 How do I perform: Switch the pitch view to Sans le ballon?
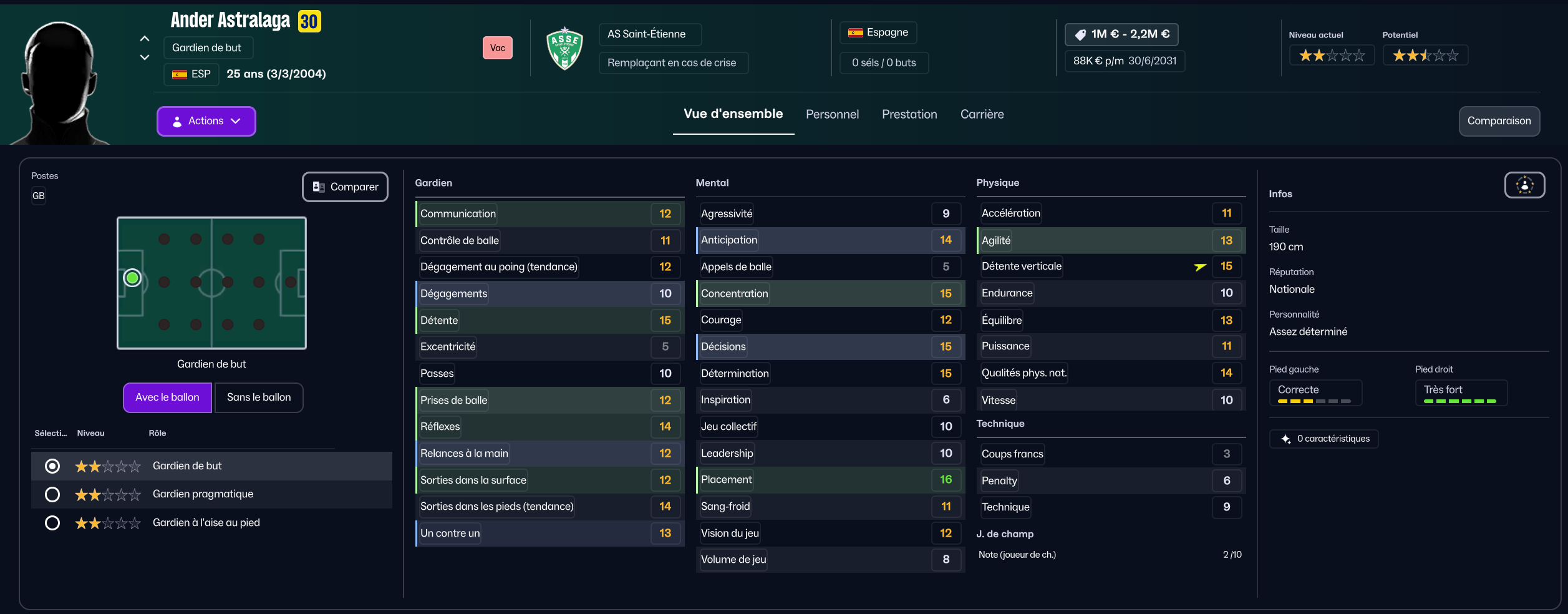[259, 397]
